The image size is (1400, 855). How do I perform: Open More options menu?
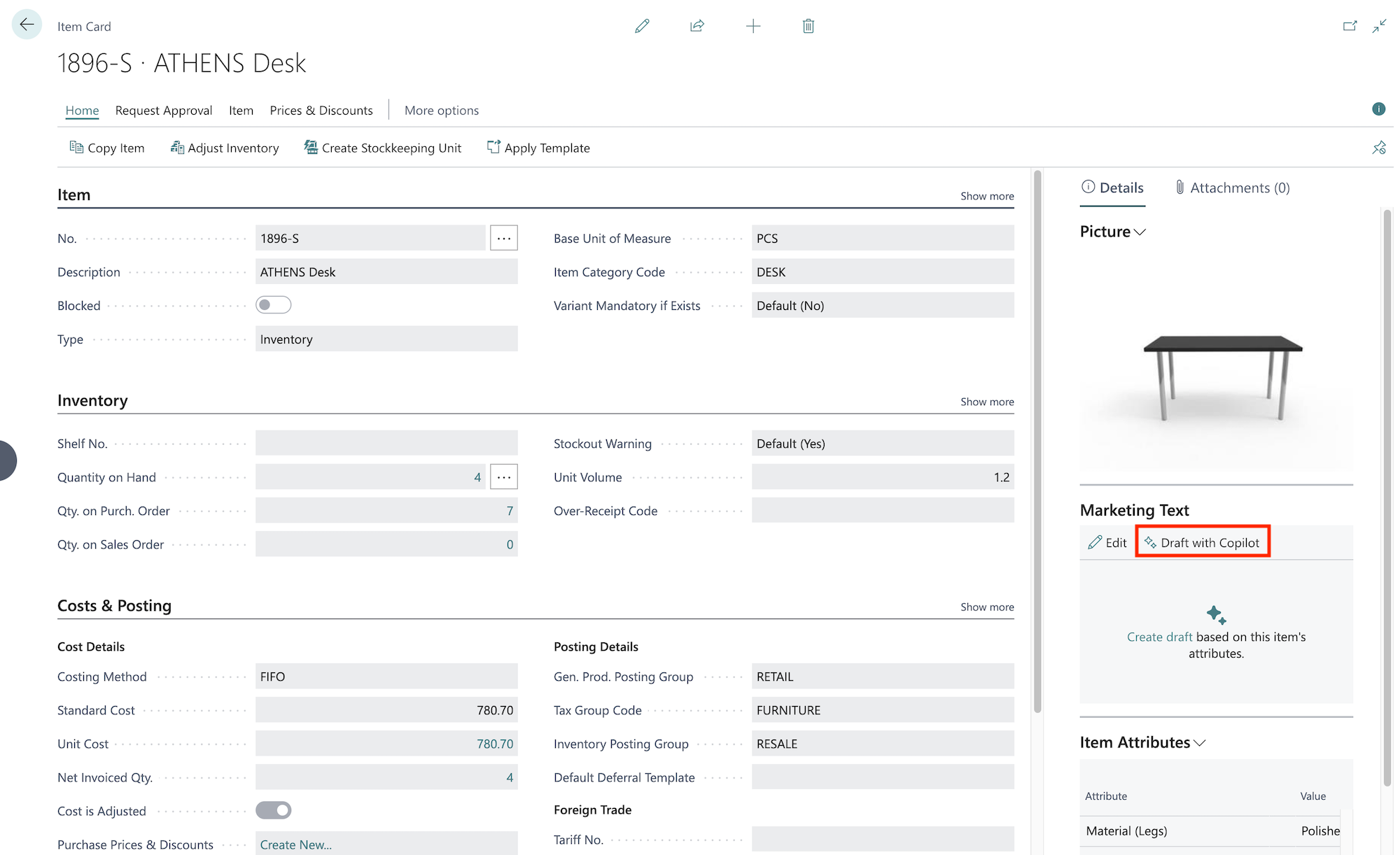442,110
